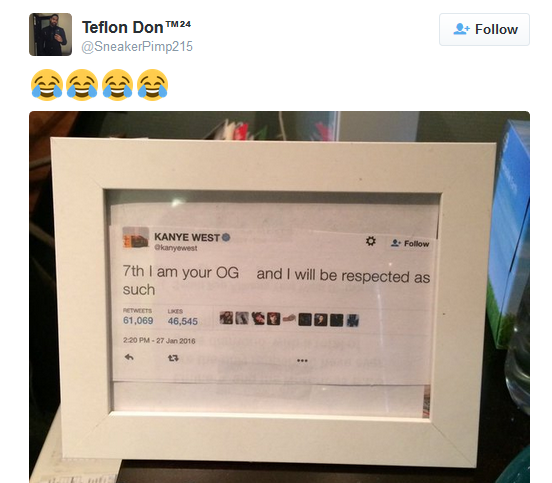The height and width of the screenshot is (483, 552).
Task: Open Teflon Don's profile picture
Action: click(x=50, y=34)
